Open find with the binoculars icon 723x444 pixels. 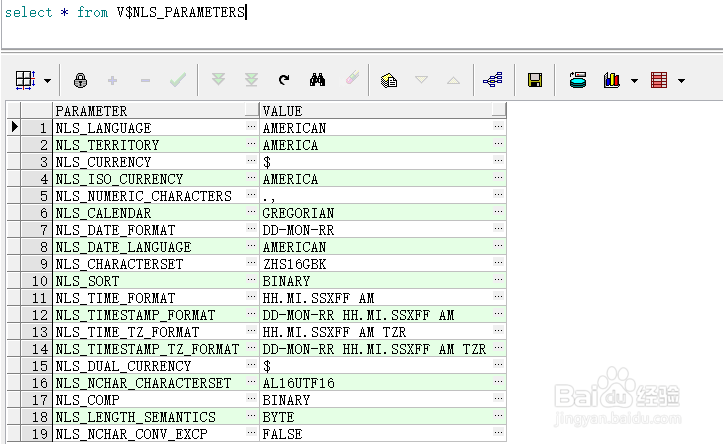[317, 80]
